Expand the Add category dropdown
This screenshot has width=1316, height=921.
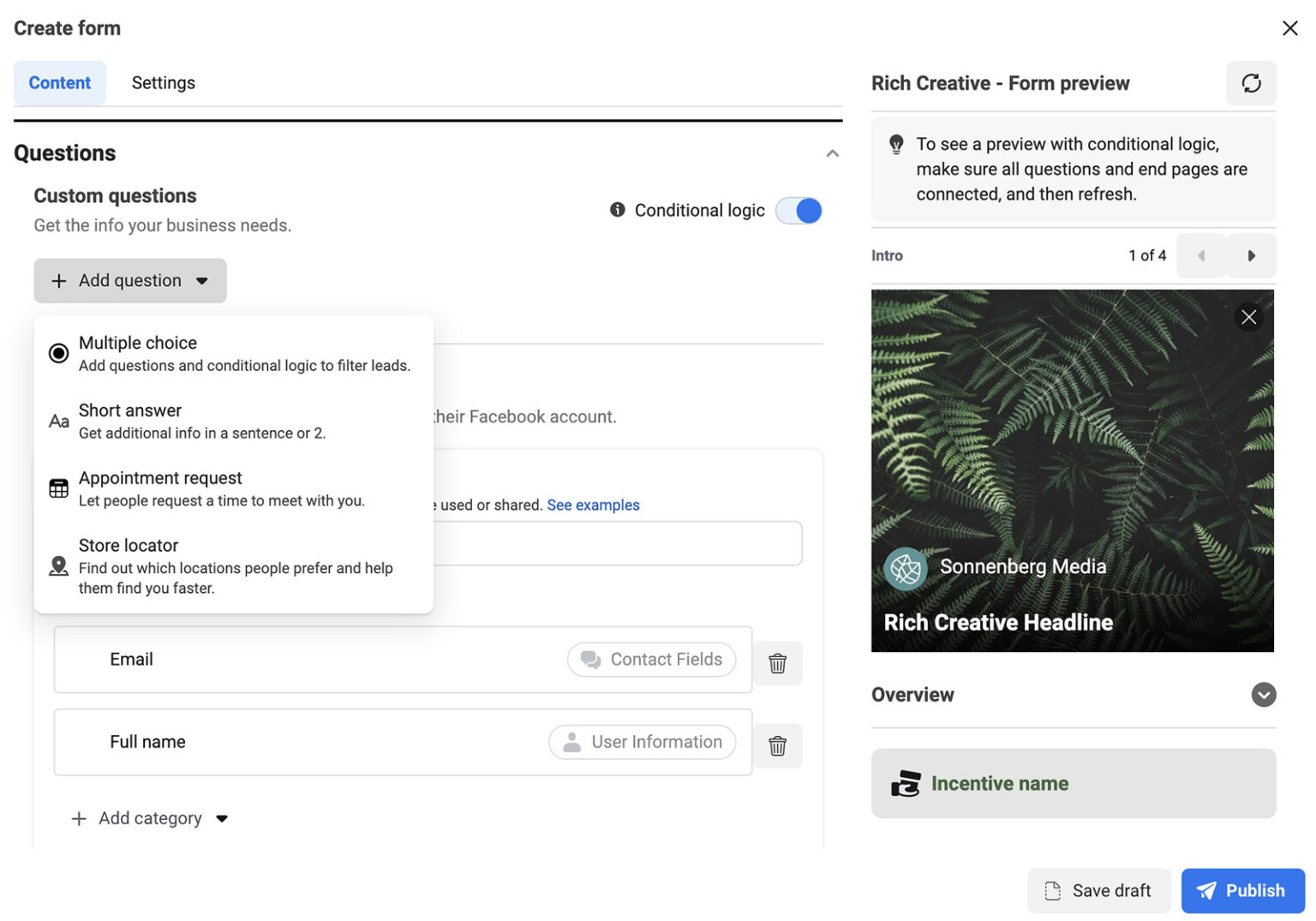(151, 818)
